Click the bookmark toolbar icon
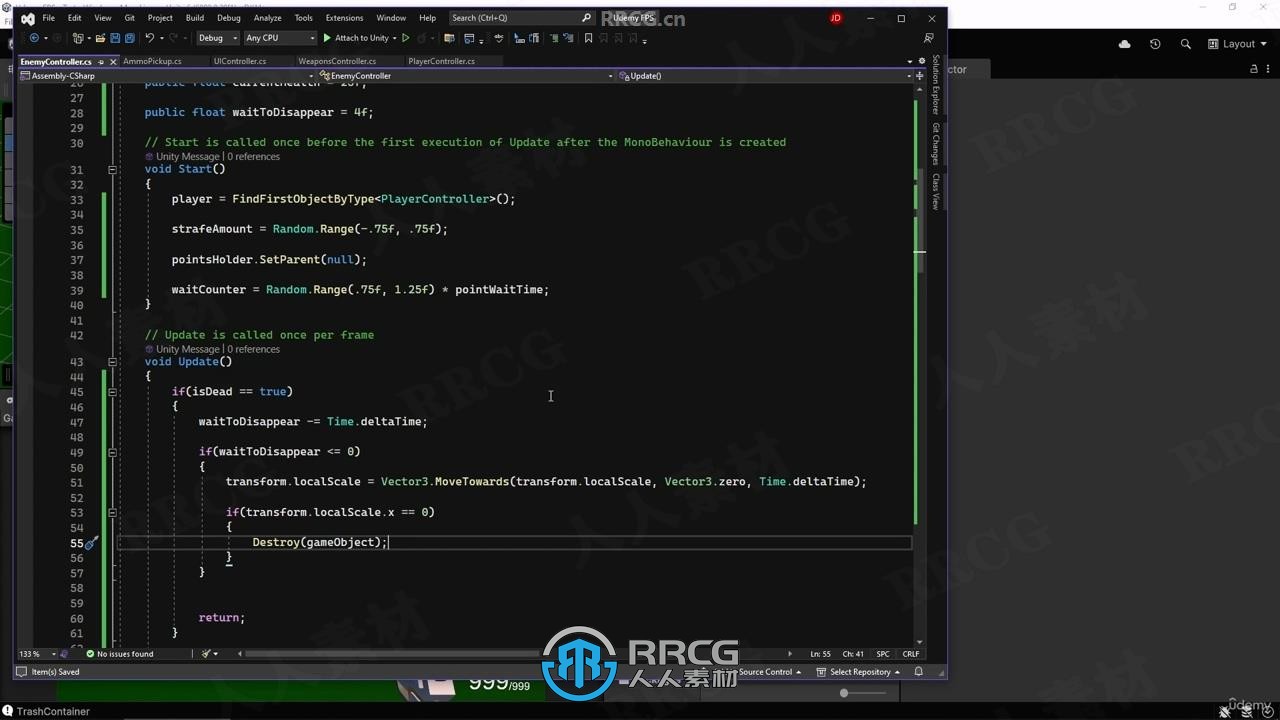1280x720 pixels. [x=588, y=38]
